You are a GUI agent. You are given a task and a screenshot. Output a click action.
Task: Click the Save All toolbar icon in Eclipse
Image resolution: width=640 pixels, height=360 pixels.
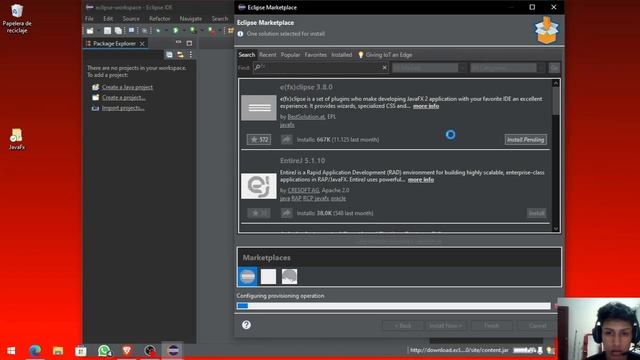118,31
